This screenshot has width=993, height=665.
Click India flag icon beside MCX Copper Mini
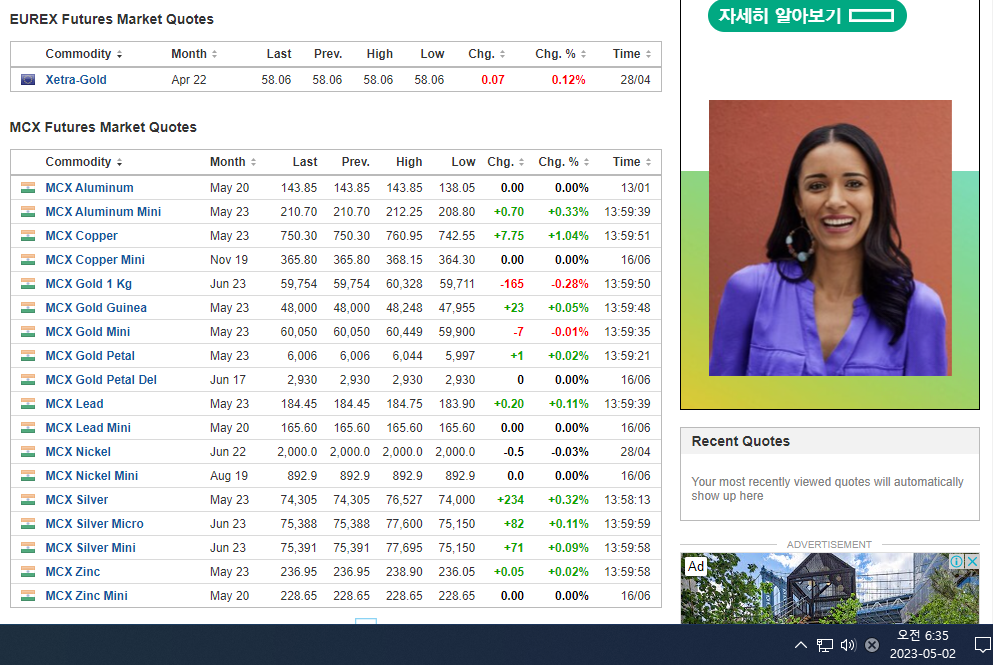28,260
